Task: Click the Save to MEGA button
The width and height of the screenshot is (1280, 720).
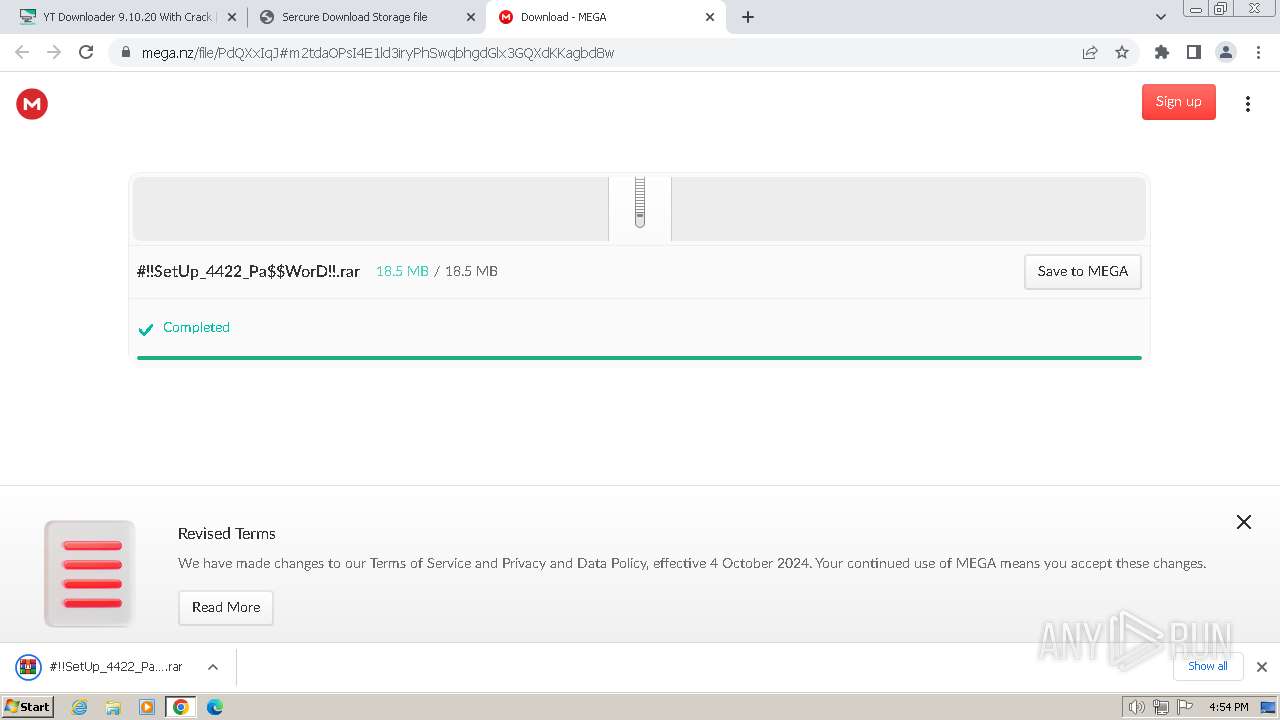Action: pos(1083,271)
